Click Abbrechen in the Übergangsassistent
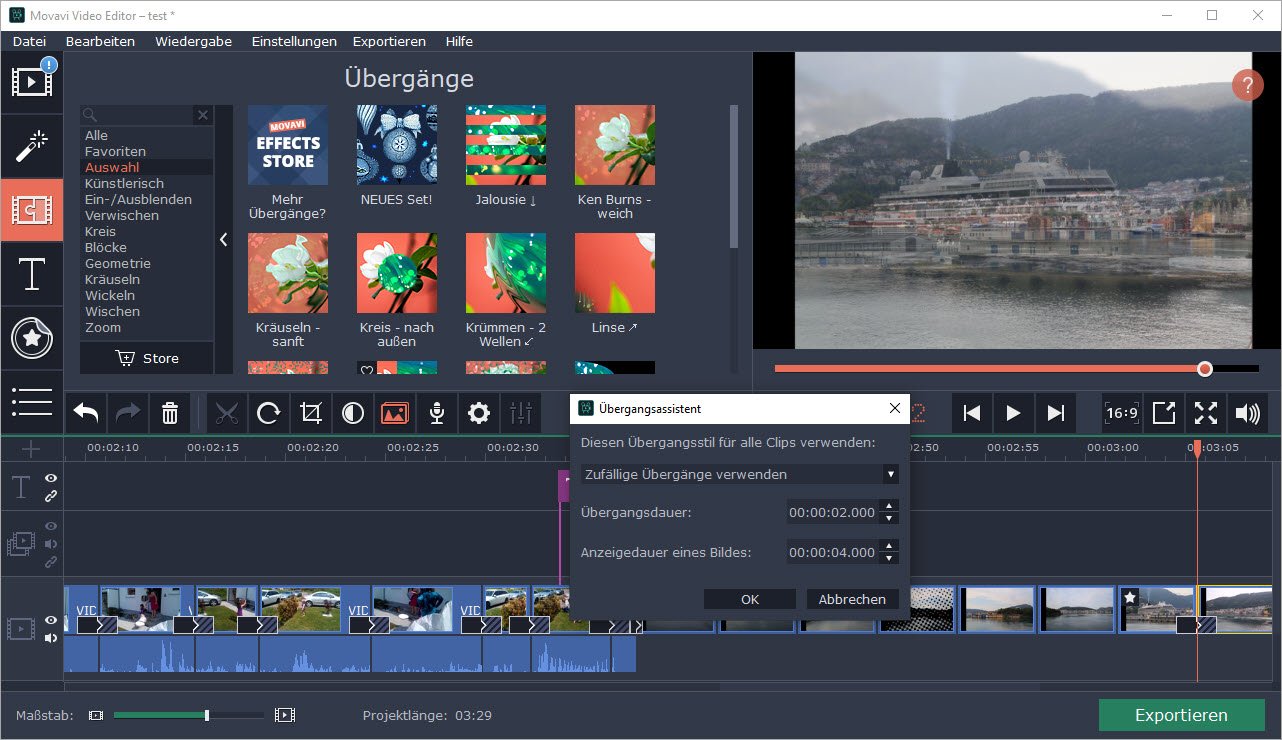The width and height of the screenshot is (1282, 740). 852,599
